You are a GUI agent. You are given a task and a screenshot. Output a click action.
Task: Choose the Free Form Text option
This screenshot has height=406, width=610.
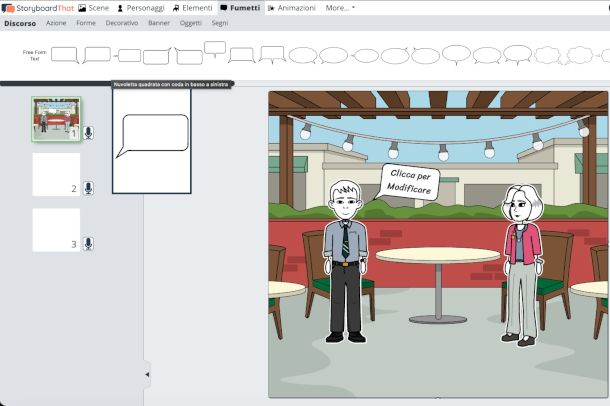coord(34,55)
